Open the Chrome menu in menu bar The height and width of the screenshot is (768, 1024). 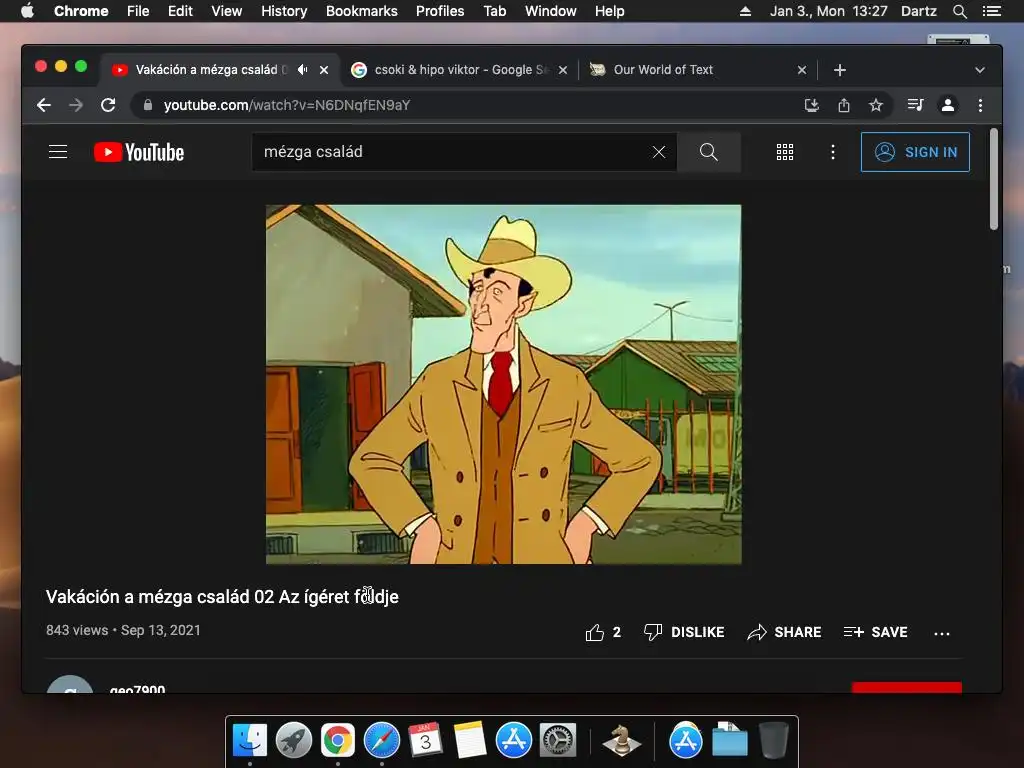coord(81,11)
